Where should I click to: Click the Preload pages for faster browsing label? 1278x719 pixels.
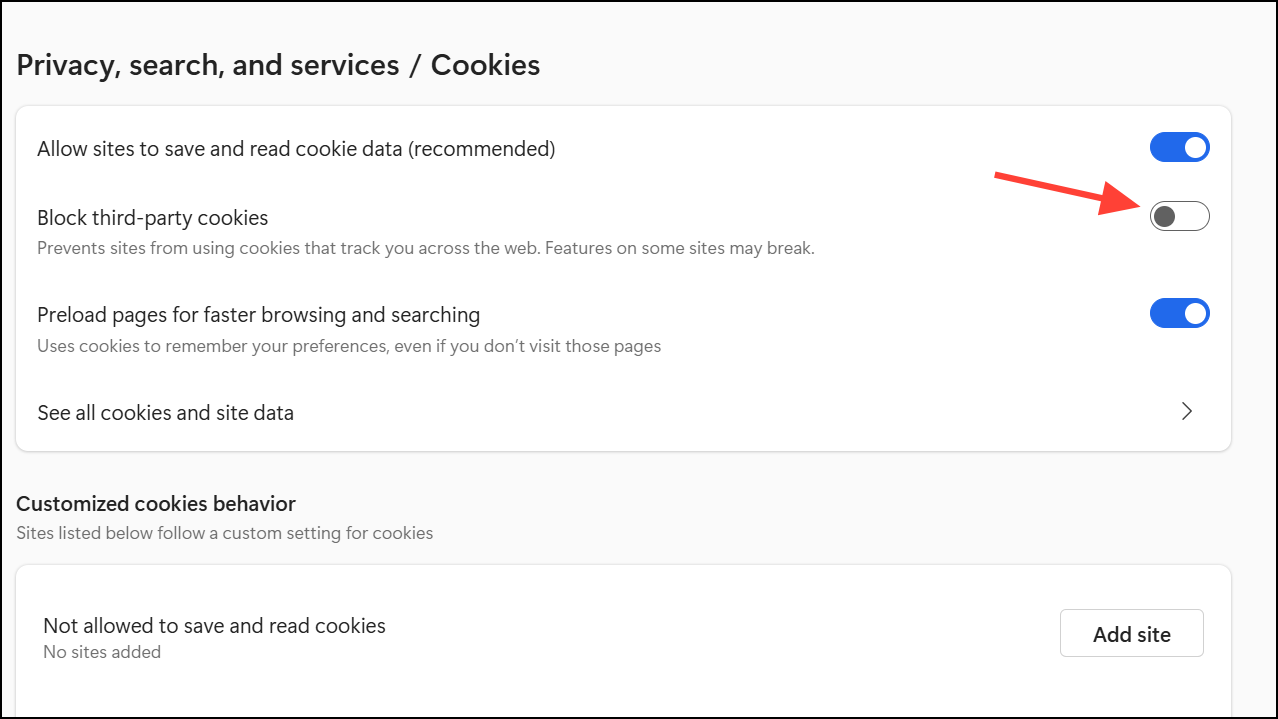tap(258, 315)
